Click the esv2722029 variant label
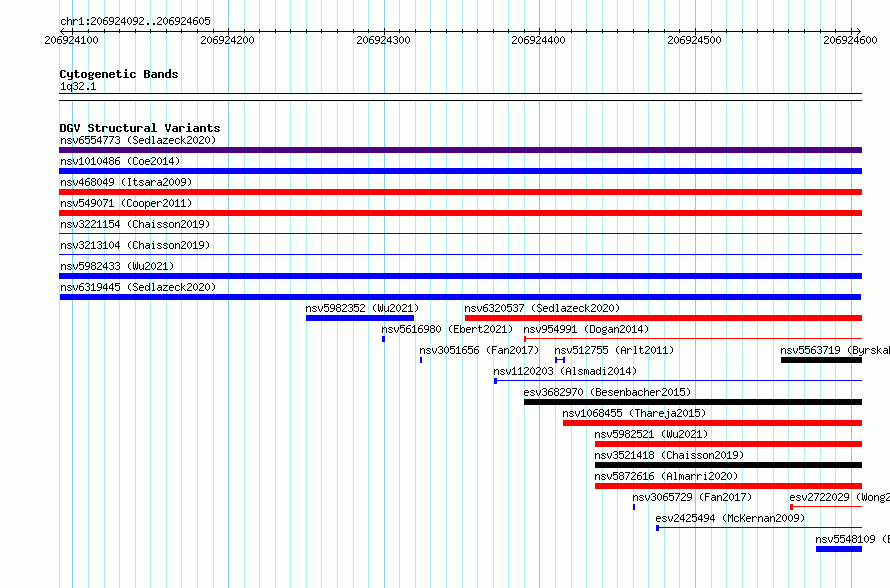 [839, 497]
